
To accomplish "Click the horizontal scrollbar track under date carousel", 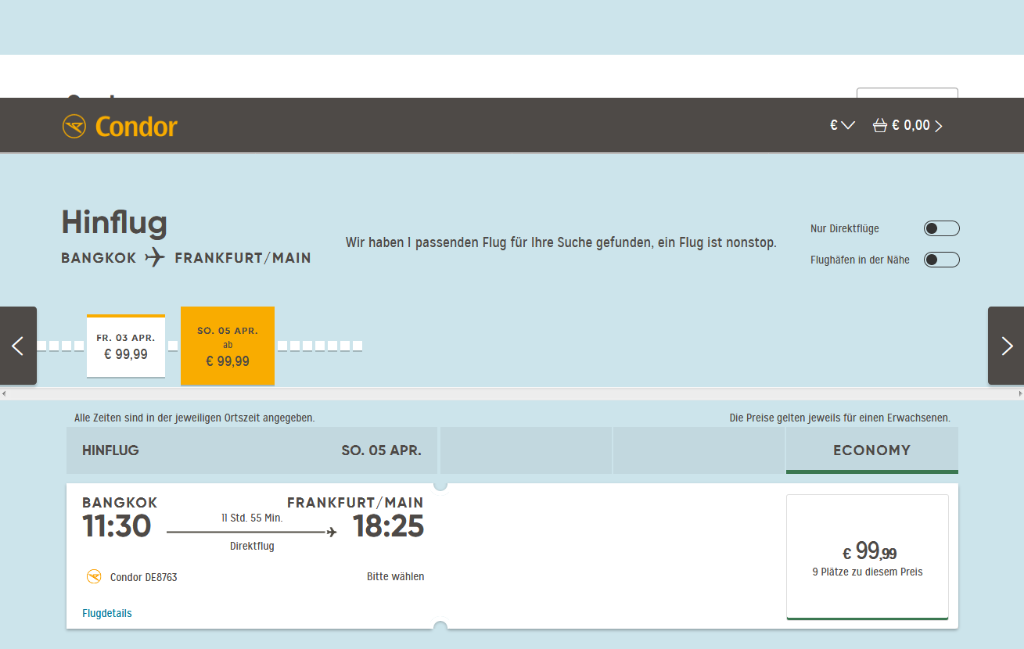I will tap(512, 393).
